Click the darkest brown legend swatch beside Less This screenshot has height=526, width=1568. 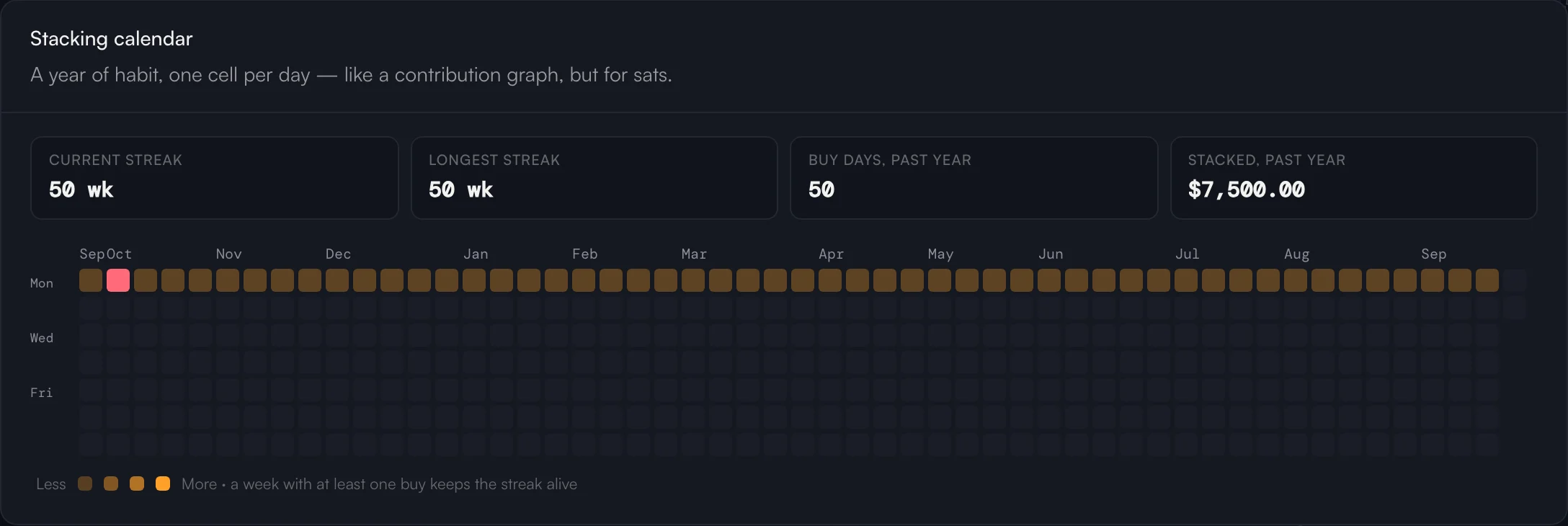pyautogui.click(x=85, y=483)
